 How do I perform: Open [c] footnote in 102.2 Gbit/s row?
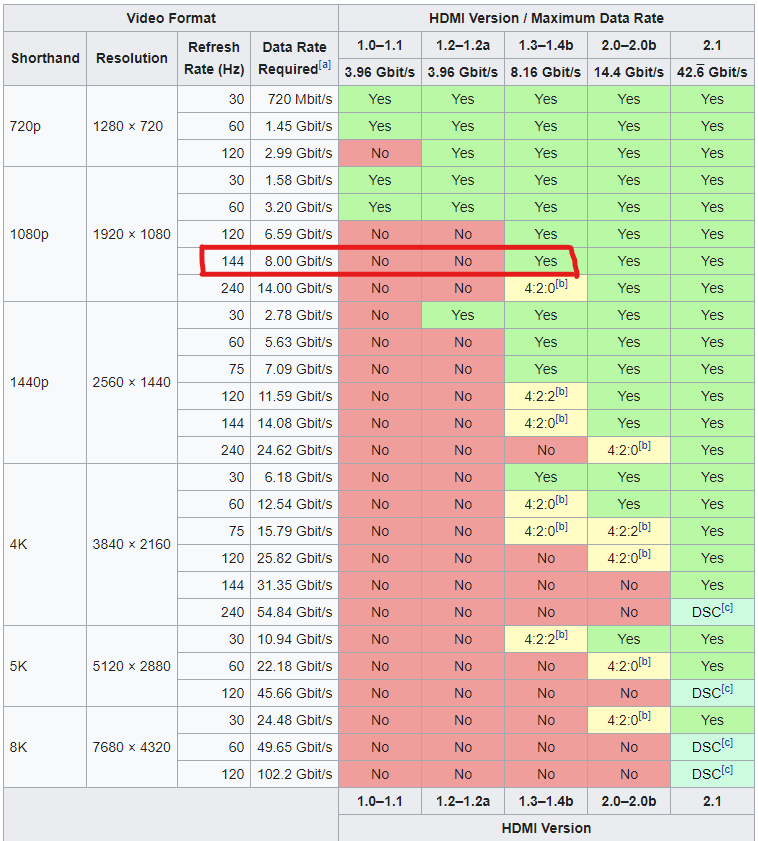tap(727, 769)
